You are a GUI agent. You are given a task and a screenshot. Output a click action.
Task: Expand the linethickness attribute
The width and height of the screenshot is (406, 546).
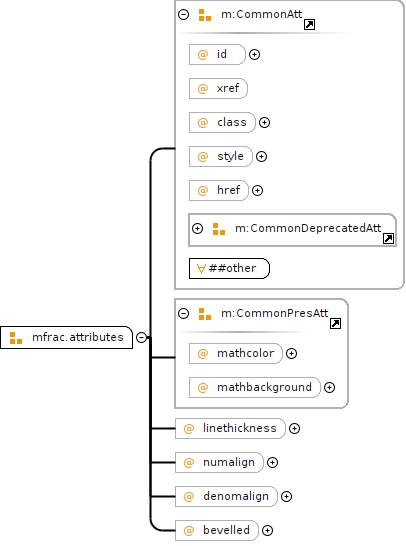click(295, 429)
